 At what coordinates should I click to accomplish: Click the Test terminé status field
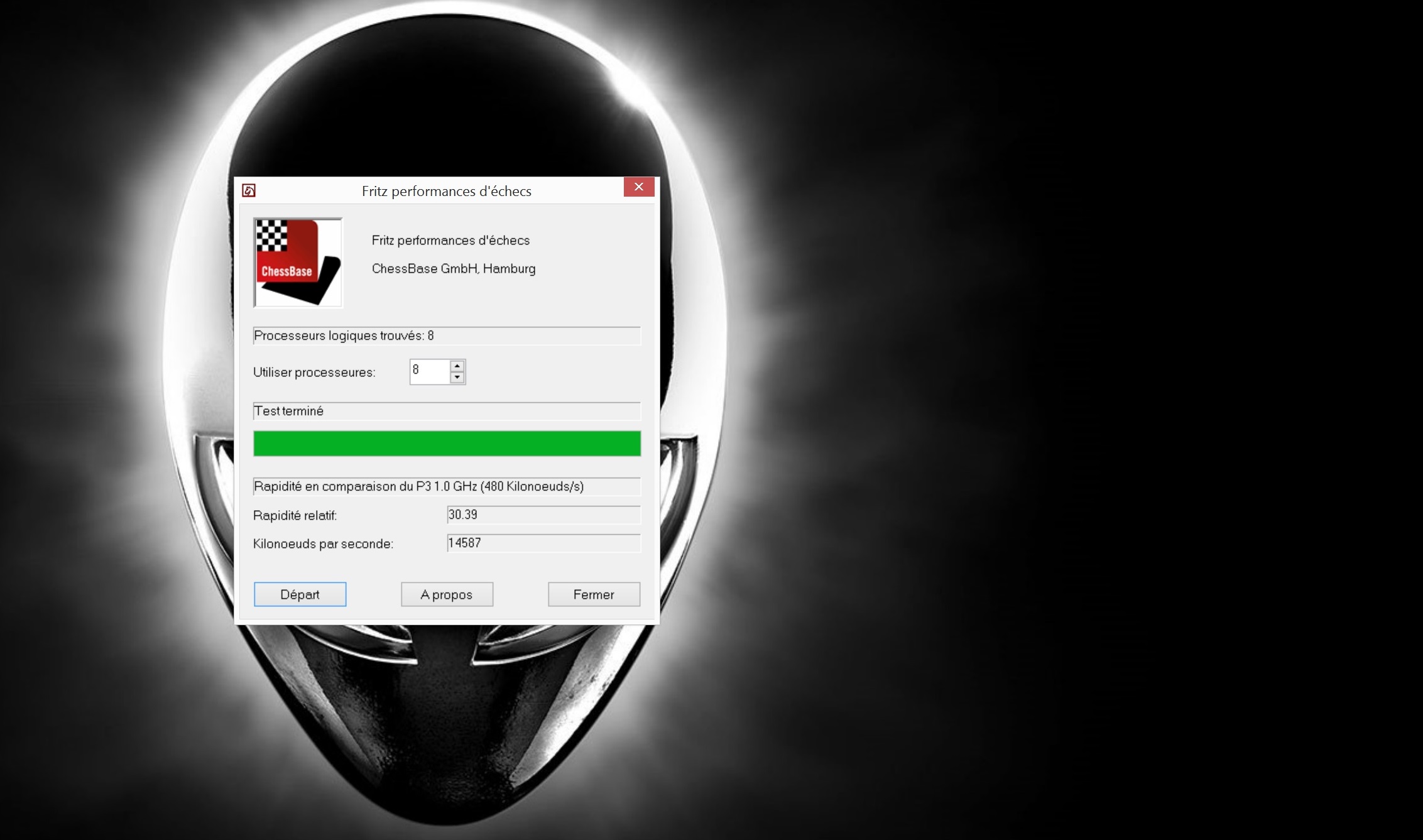pyautogui.click(x=447, y=411)
